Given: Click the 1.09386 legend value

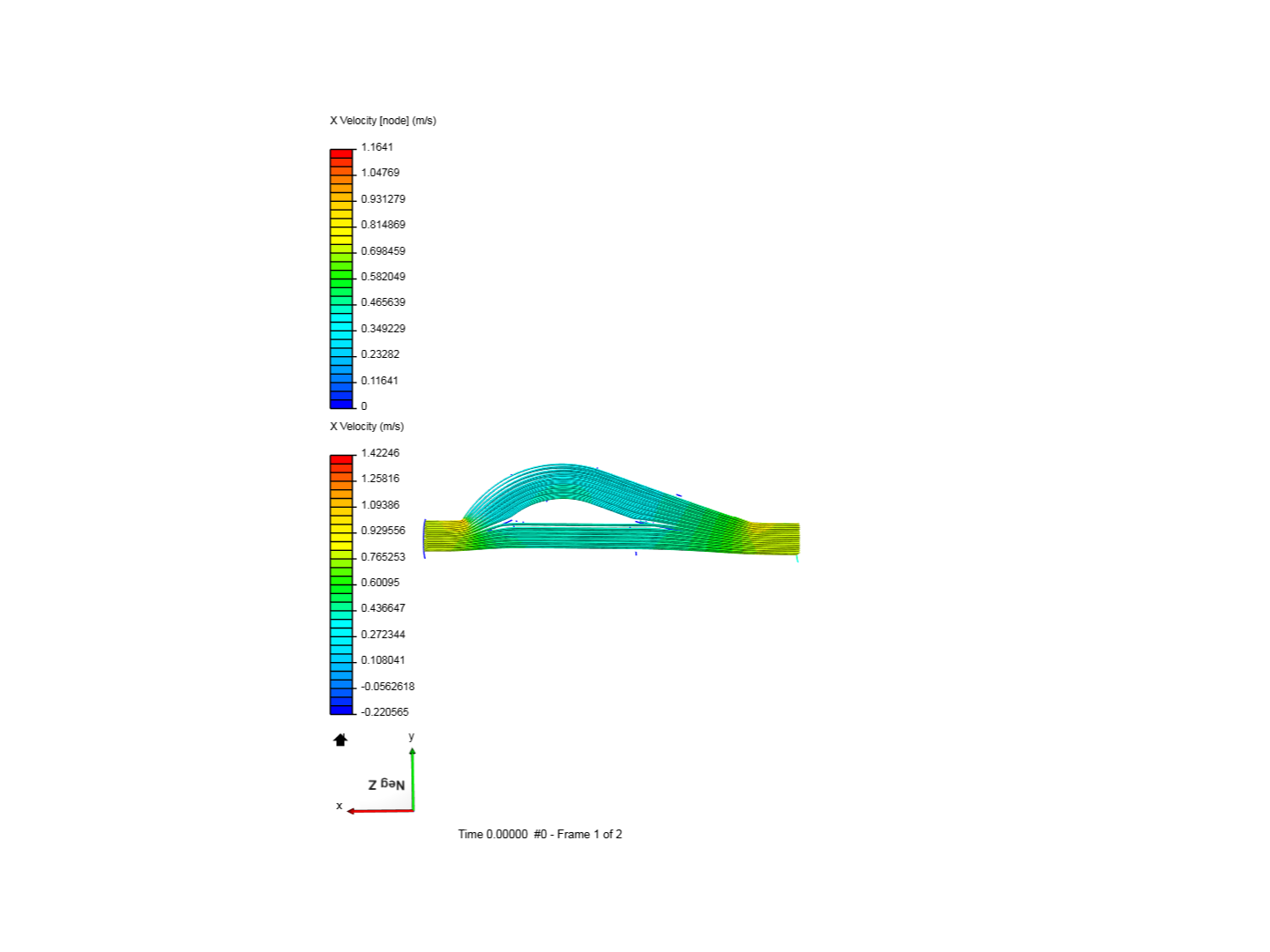Looking at the screenshot, I should tap(380, 505).
